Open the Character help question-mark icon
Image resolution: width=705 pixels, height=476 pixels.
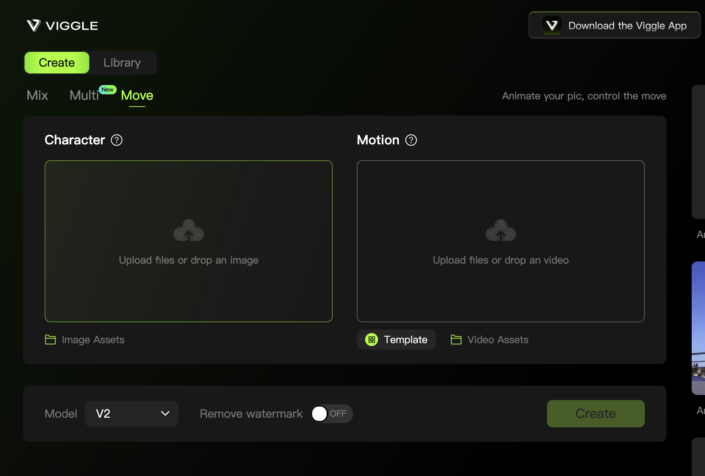(x=116, y=140)
